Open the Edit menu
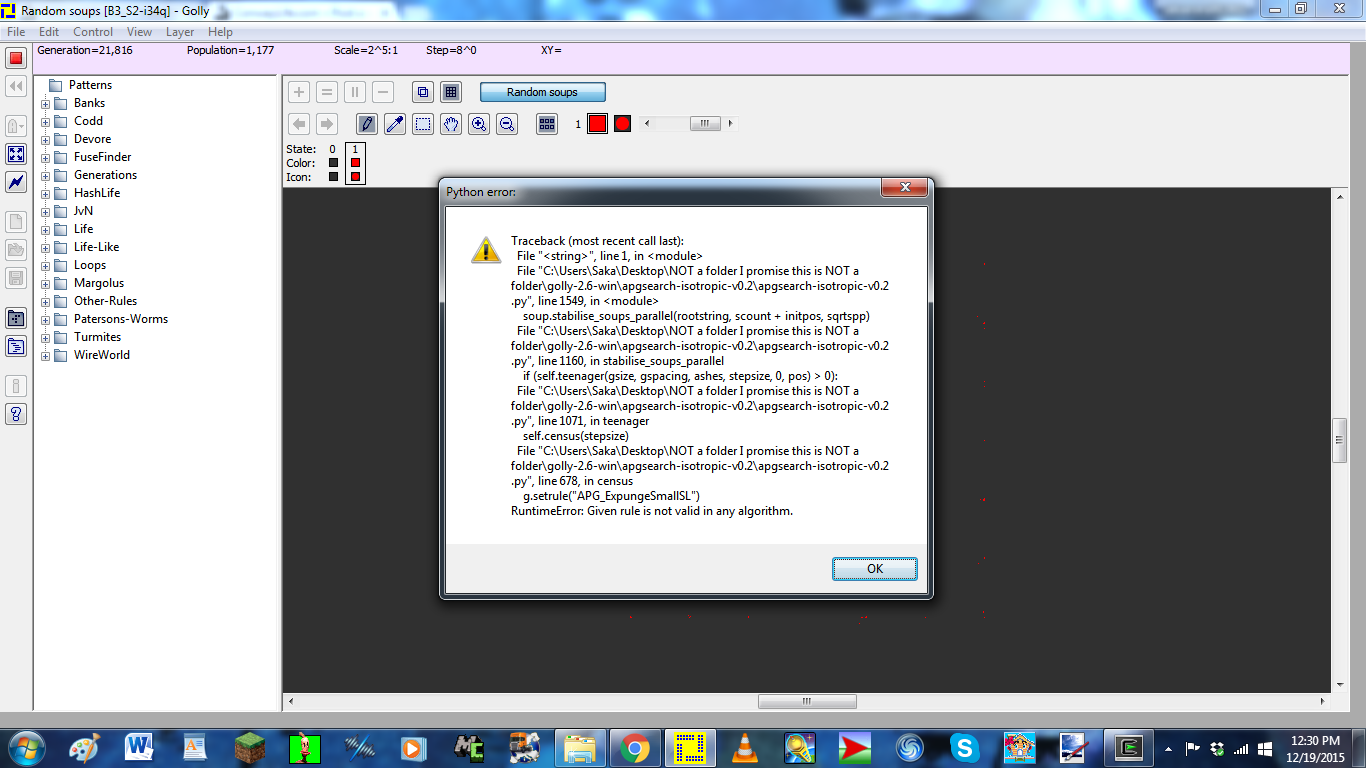Screen dimensions: 1366x768 [x=49, y=32]
